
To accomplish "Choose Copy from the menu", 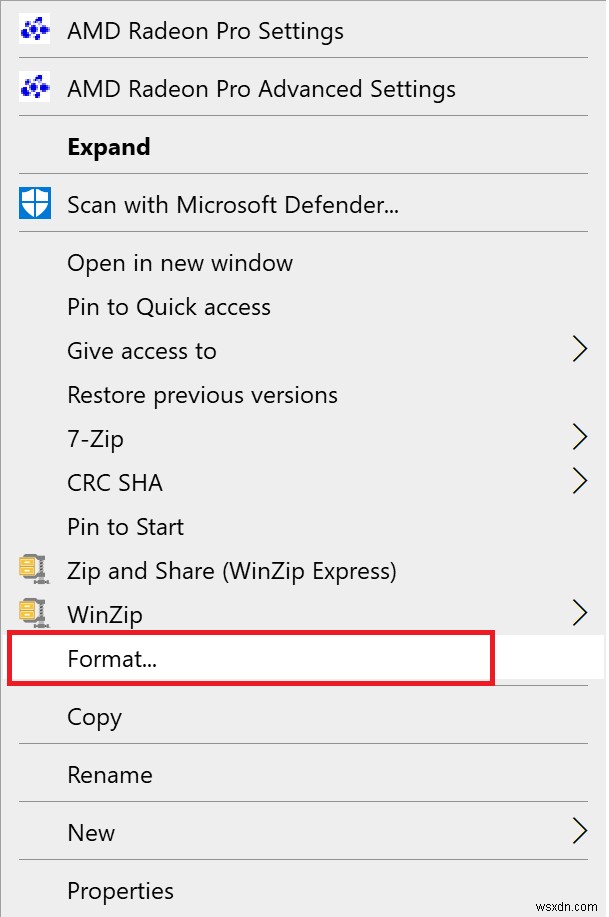I will [x=94, y=716].
